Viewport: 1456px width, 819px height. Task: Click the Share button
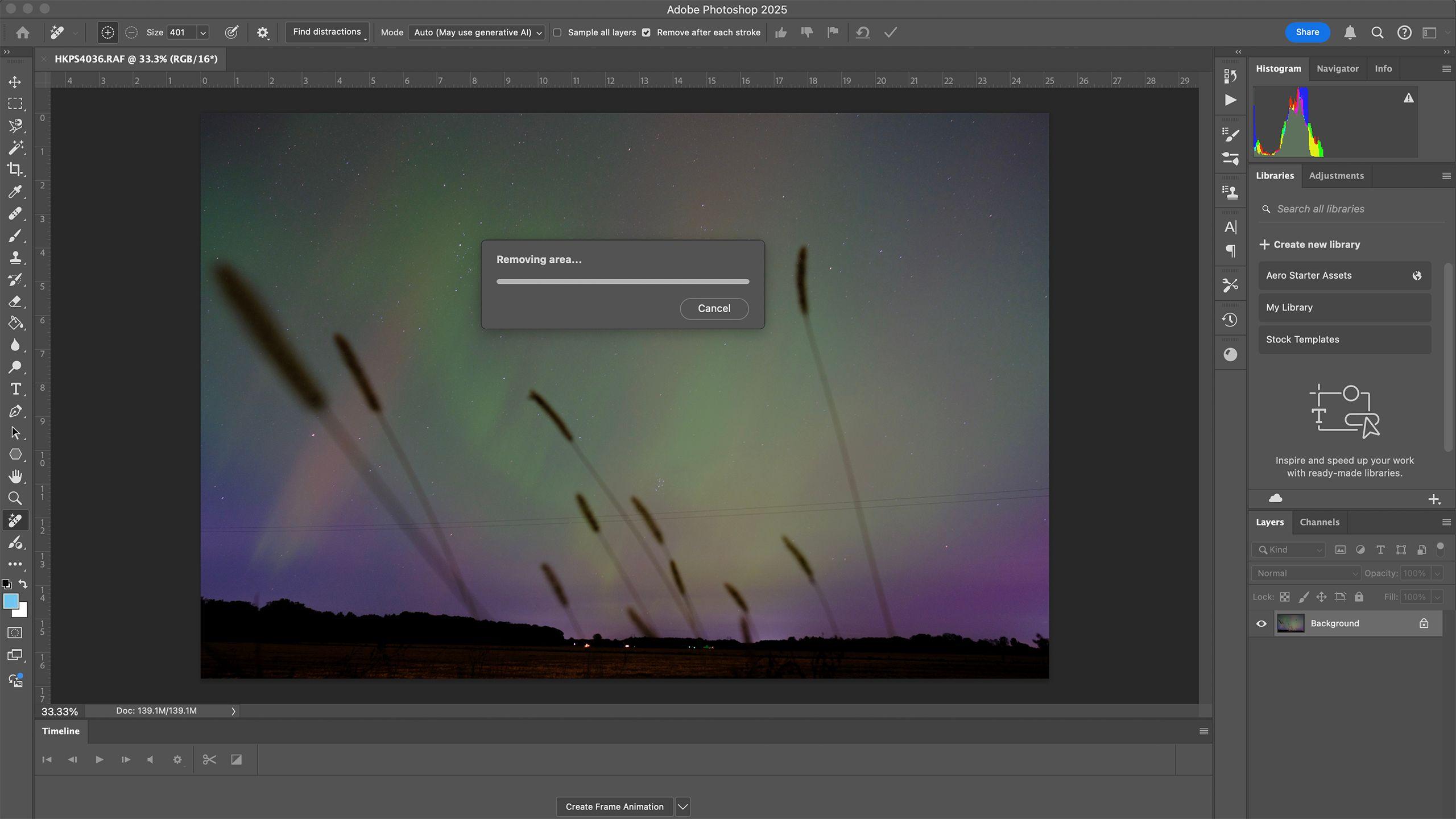point(1307,32)
